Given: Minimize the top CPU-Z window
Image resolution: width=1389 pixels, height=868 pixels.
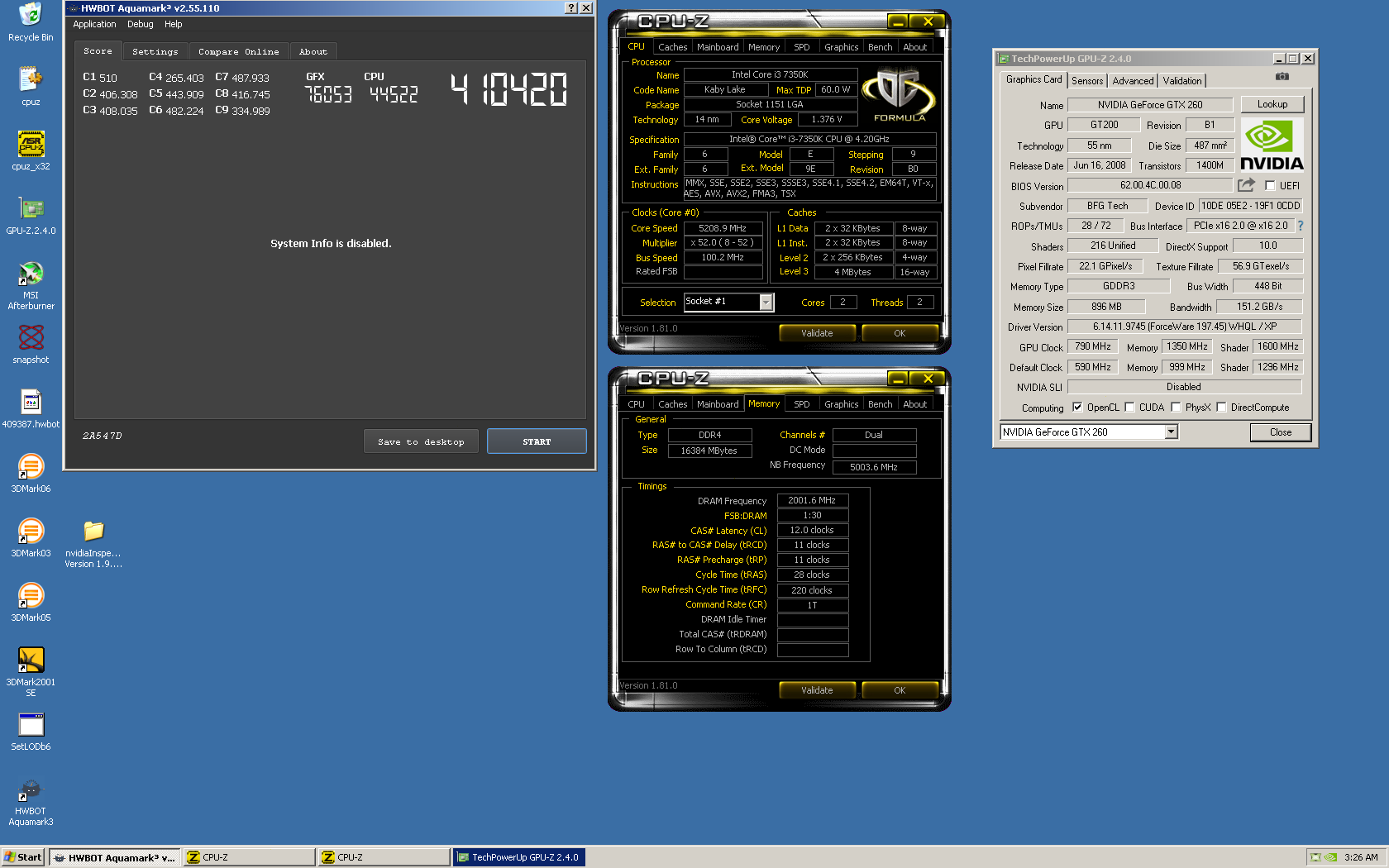Looking at the screenshot, I should point(898,21).
